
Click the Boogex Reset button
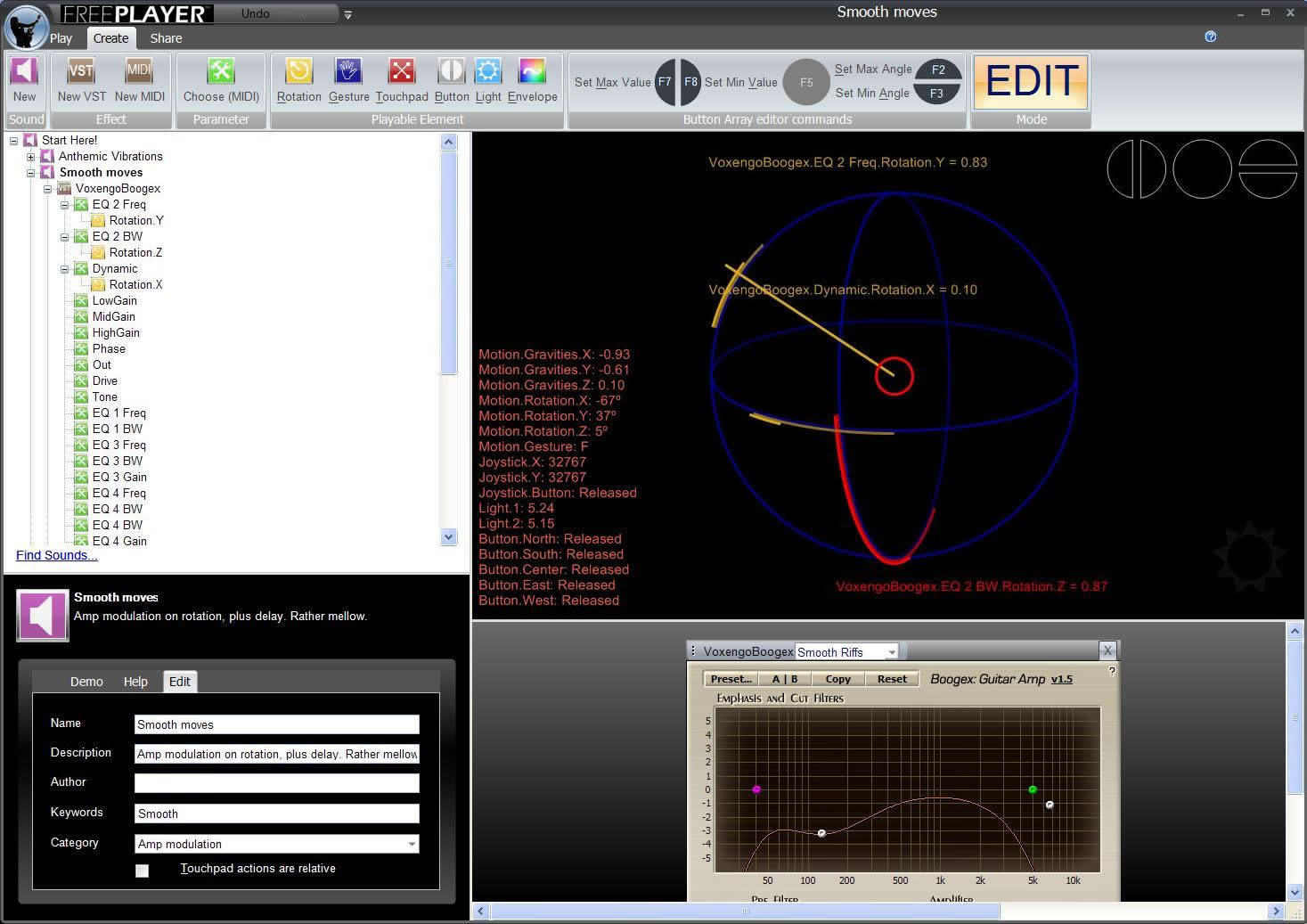[x=892, y=679]
